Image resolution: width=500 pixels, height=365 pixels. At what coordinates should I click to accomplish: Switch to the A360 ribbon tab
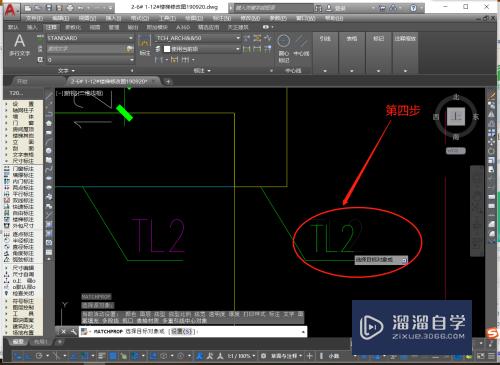pyautogui.click(x=183, y=27)
